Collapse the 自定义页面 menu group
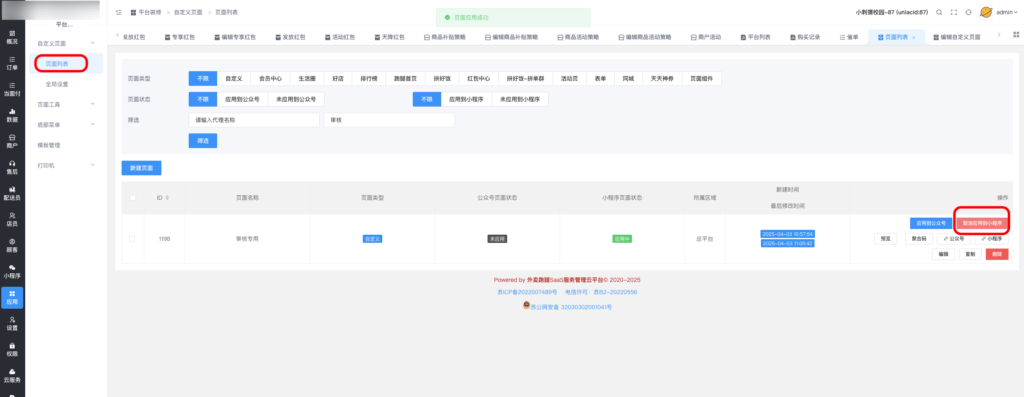The width and height of the screenshot is (1024, 397). (92, 43)
